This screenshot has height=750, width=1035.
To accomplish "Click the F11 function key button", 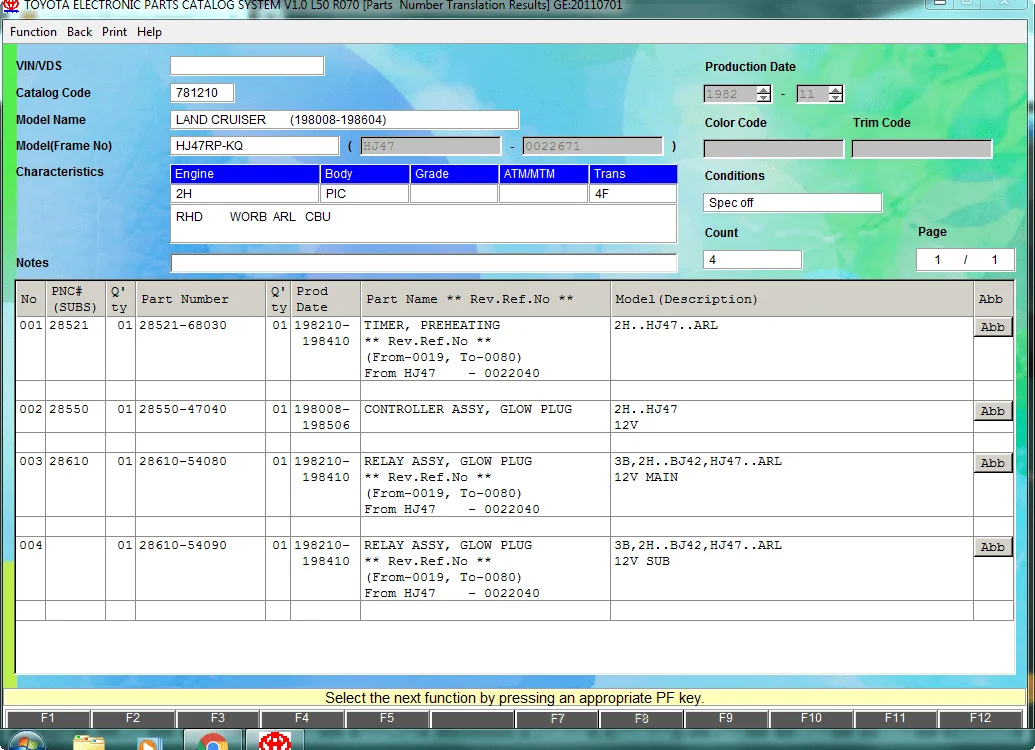I will tap(896, 718).
